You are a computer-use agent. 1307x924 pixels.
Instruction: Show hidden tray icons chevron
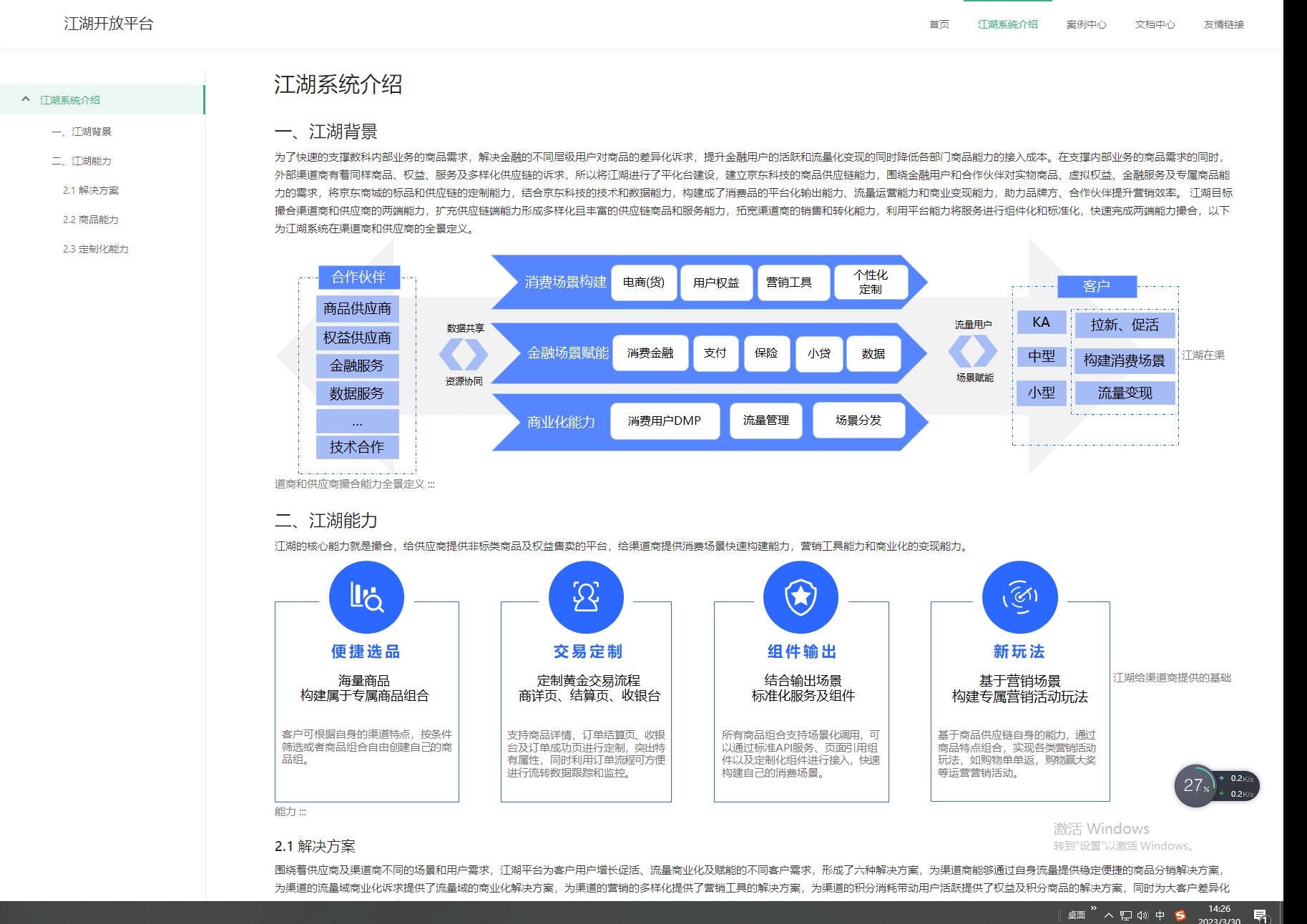(x=1108, y=915)
